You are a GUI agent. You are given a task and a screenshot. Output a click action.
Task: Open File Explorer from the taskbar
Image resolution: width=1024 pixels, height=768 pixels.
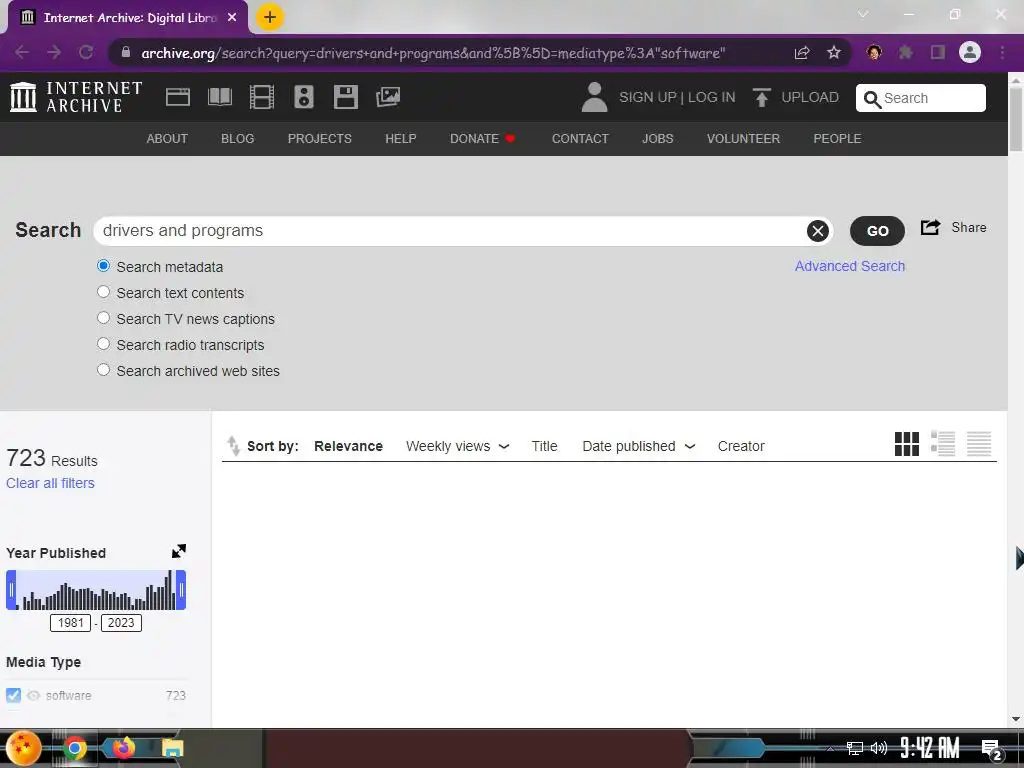172,748
